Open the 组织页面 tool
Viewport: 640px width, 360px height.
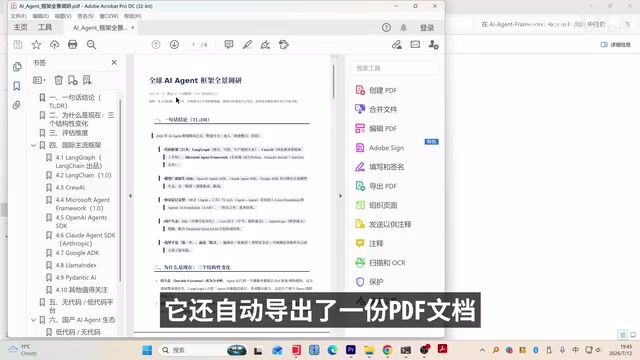pyautogui.click(x=376, y=205)
